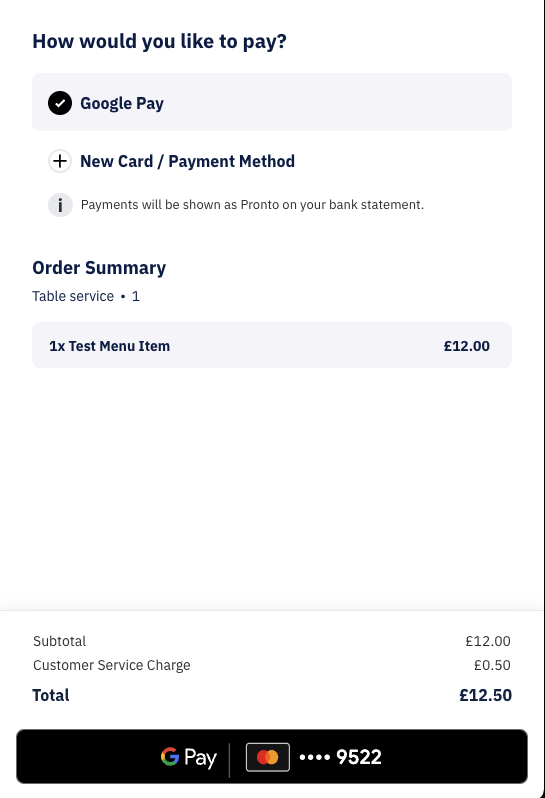Click the Google Pay label text
The height and width of the screenshot is (798, 545).
122,103
